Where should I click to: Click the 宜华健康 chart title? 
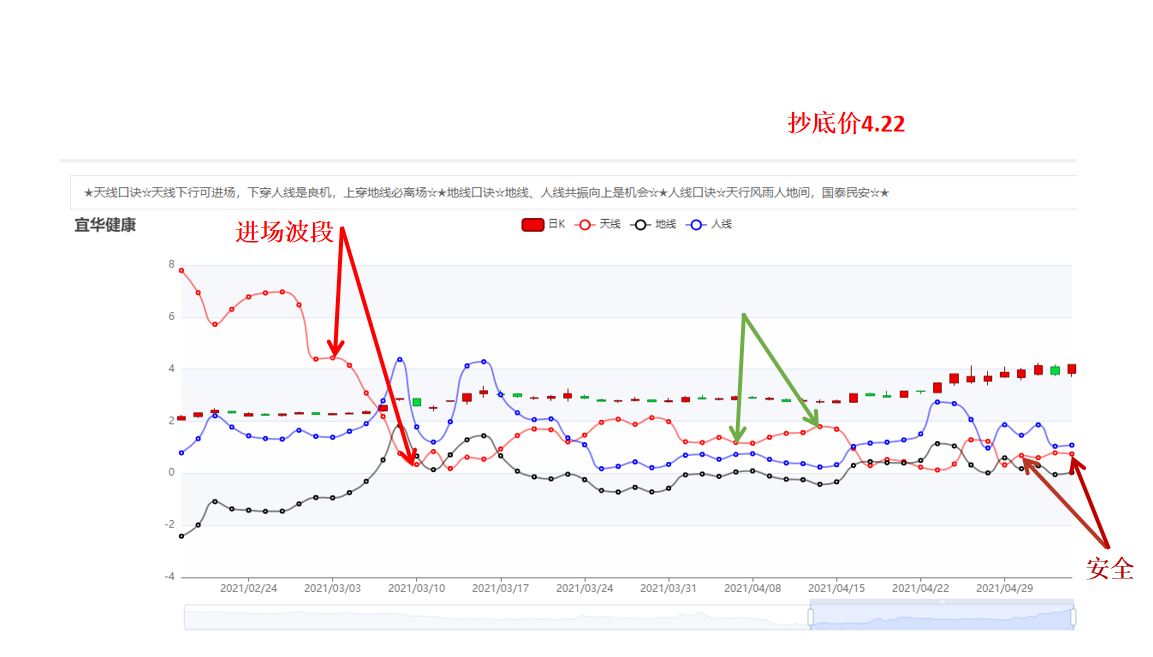(x=105, y=225)
